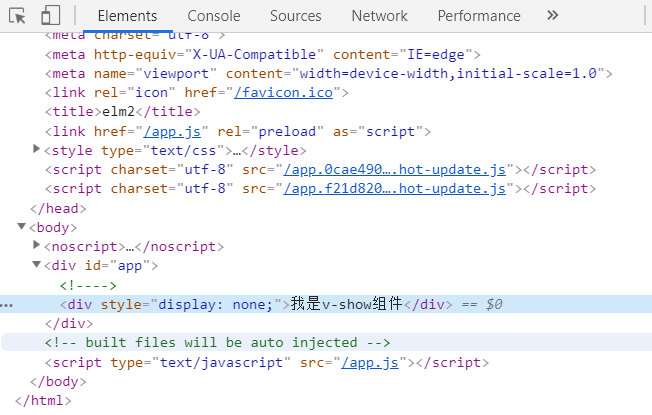
Task: Switch to the Network tab
Action: [380, 16]
